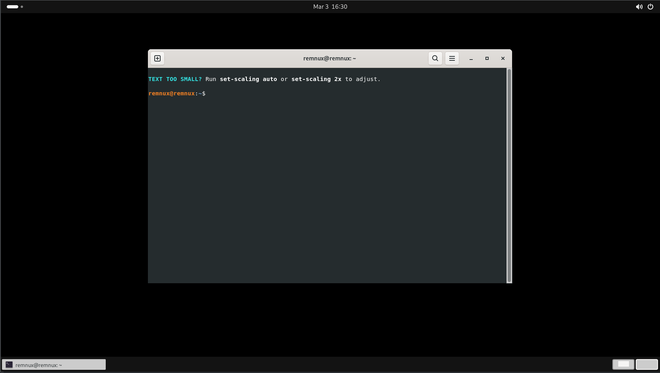Screen dimensions: 660x373
Task: Select the remnux@remnux taskbar window entry
Action: coord(54,365)
